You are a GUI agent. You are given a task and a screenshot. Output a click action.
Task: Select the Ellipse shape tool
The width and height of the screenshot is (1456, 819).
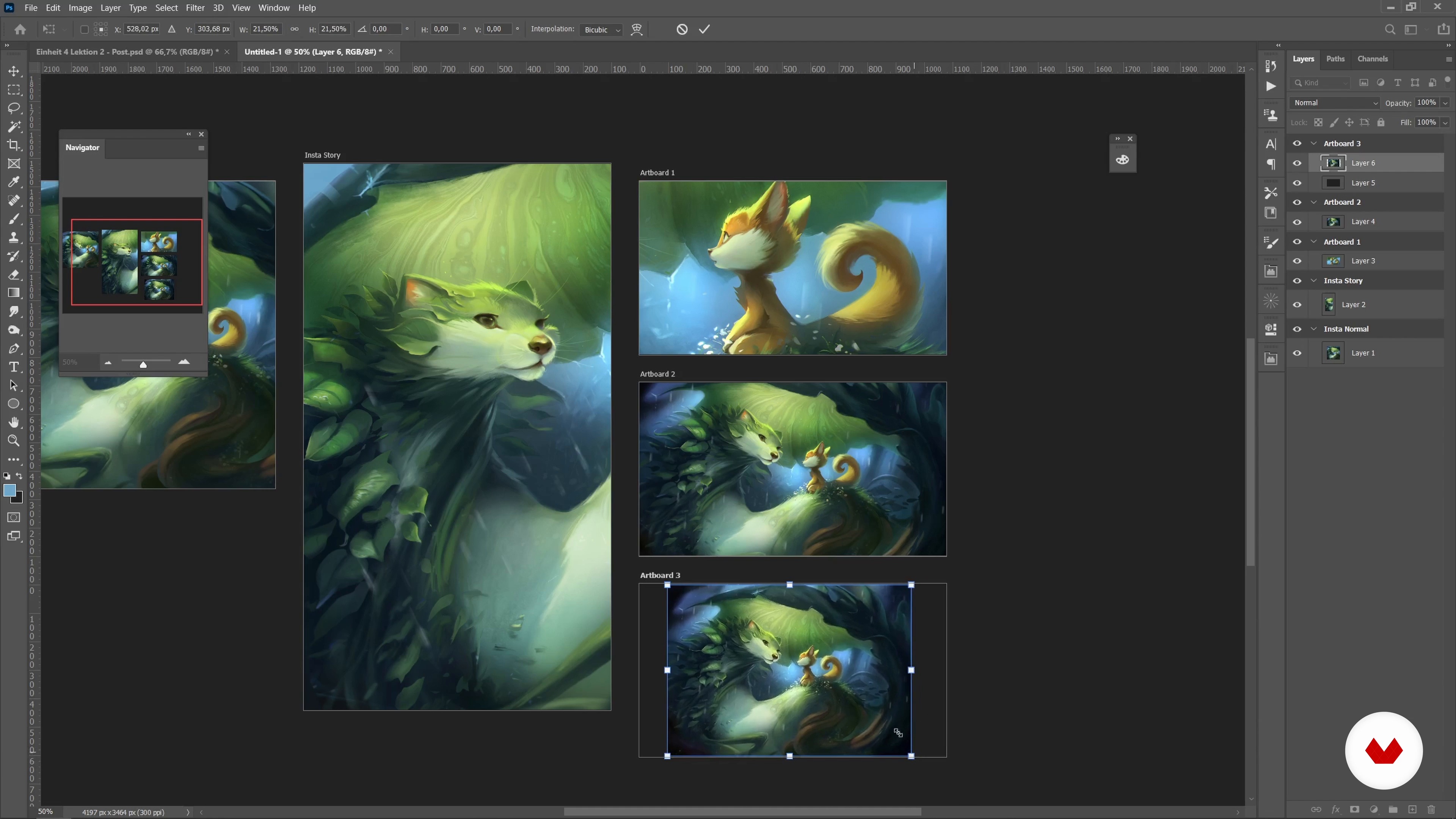click(14, 404)
